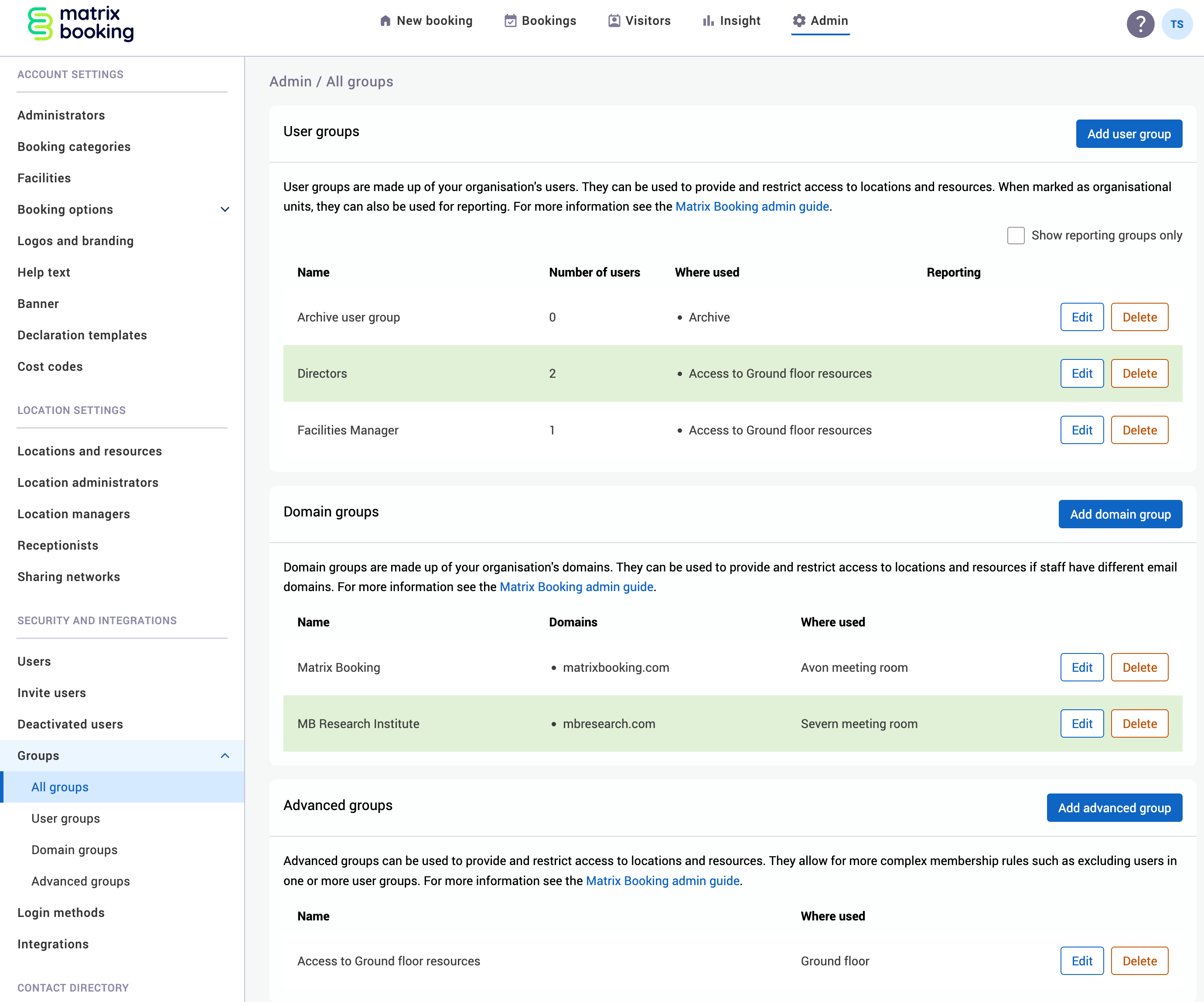
Task: Select All groups in the sidebar
Action: point(60,787)
